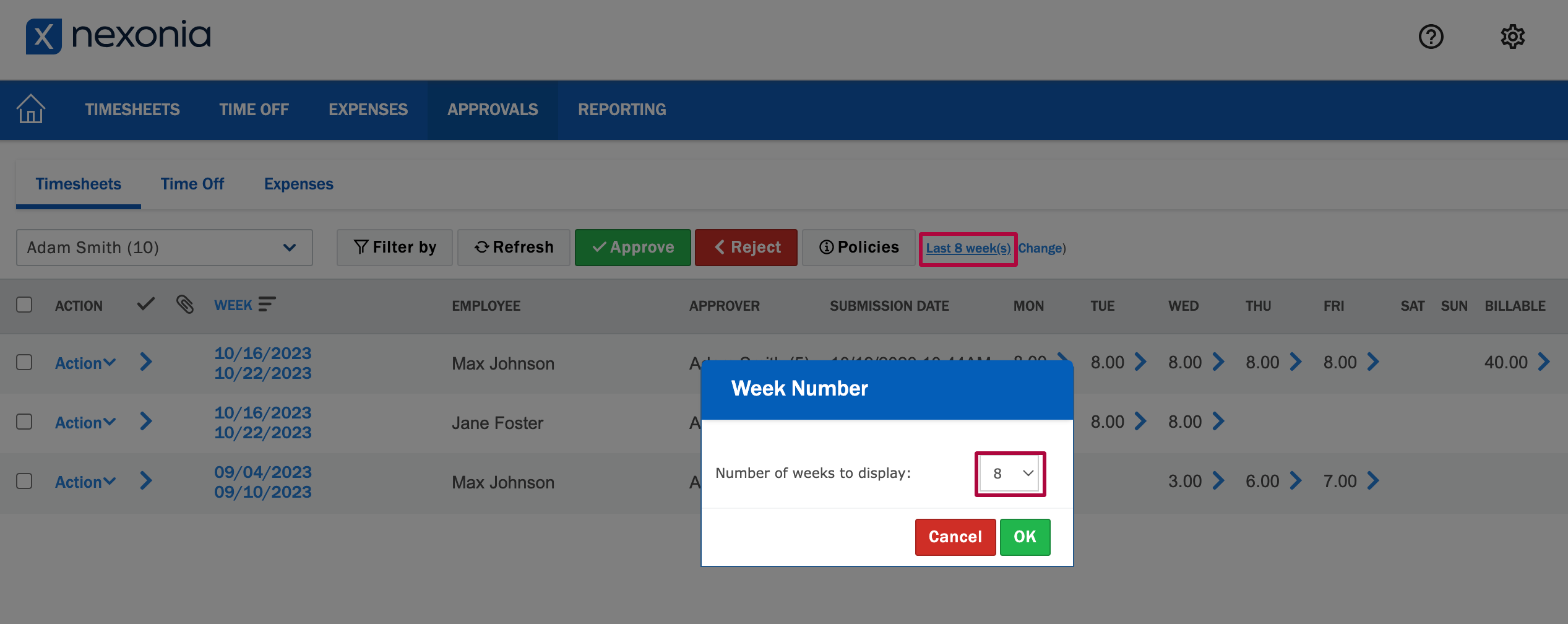The width and height of the screenshot is (1568, 624).
Task: Click the SUBMISSION DATE column header
Action: tap(889, 306)
